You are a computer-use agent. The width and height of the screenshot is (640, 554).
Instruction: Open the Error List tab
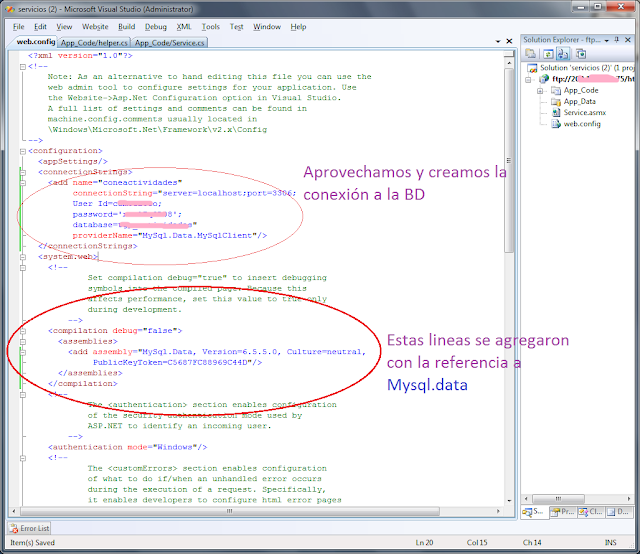(x=29, y=528)
